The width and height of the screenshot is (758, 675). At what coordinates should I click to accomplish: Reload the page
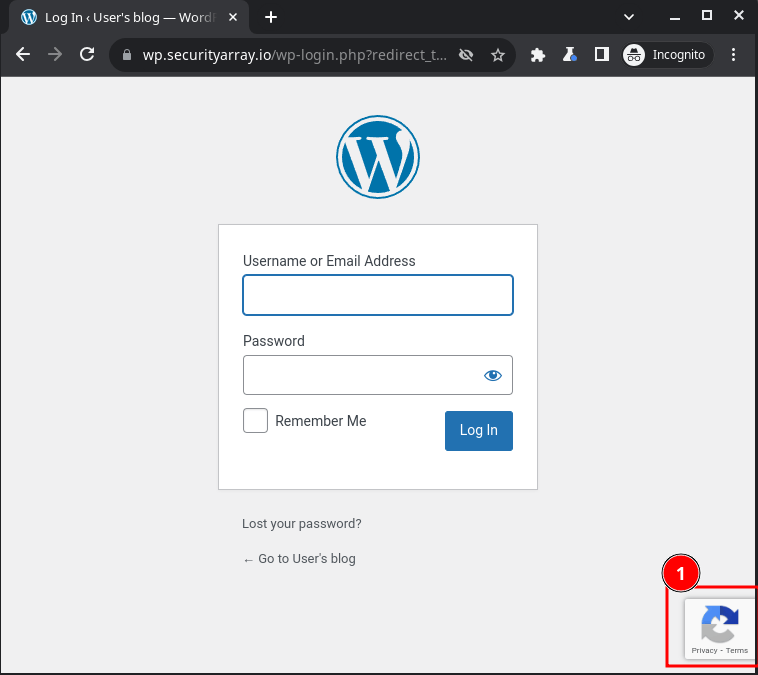click(x=87, y=55)
